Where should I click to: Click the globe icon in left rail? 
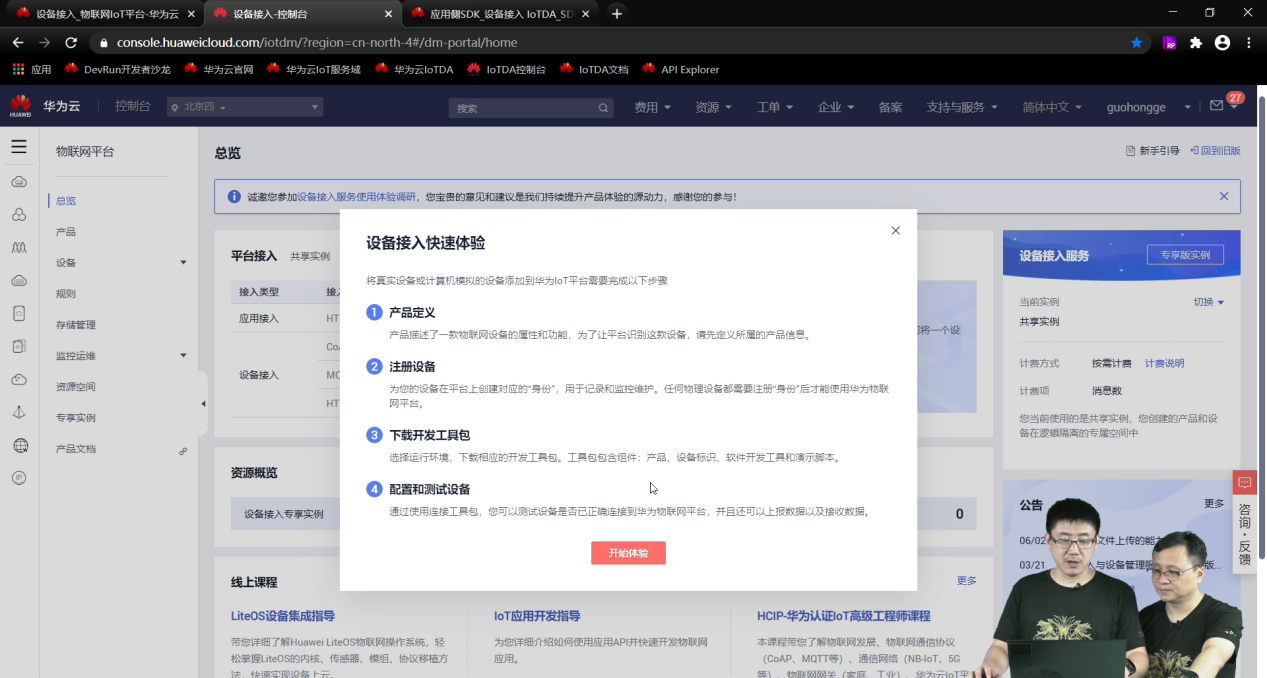[x=19, y=446]
